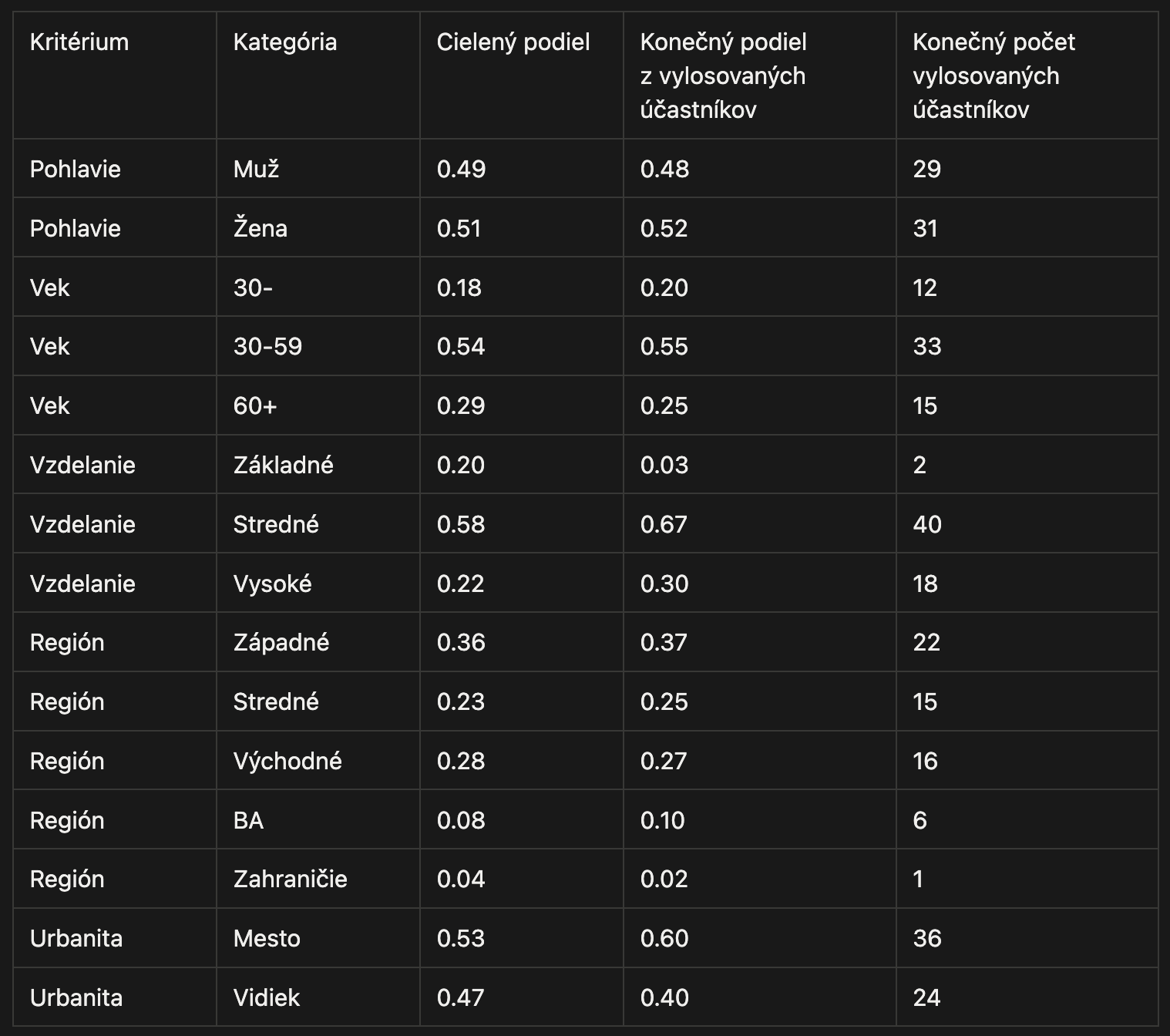Click the 'Cielený podiel' header cell
This screenshot has height=1036, width=1170.
[513, 42]
